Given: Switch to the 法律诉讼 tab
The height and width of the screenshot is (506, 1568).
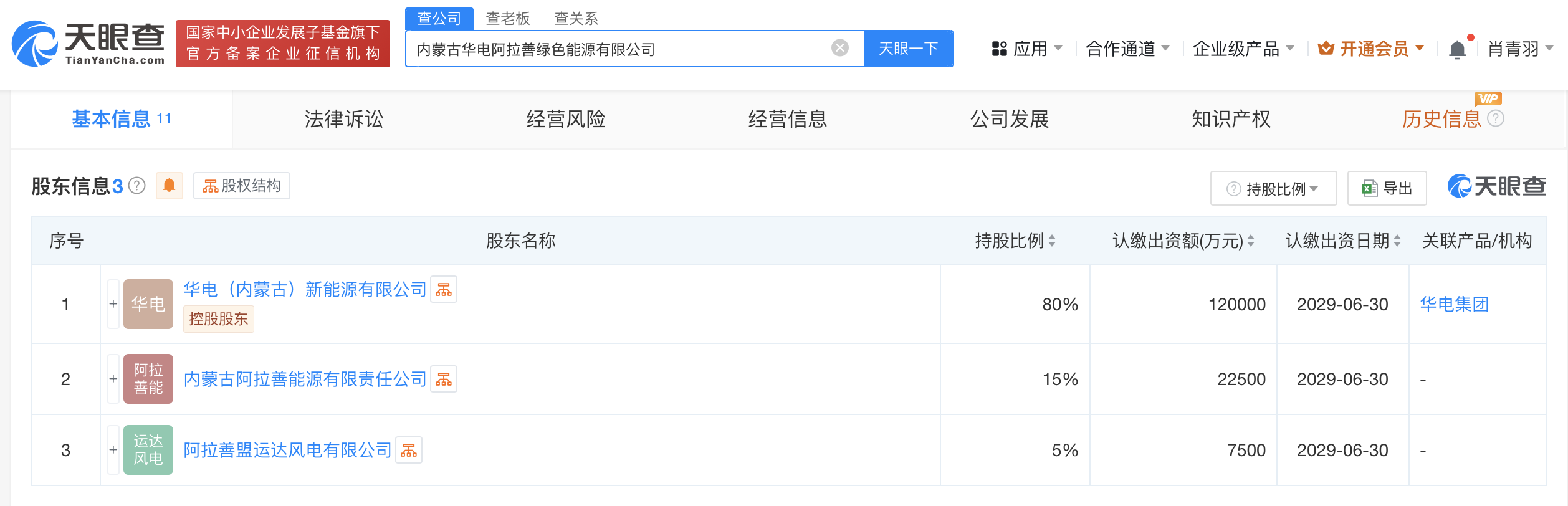Looking at the screenshot, I should (x=344, y=119).
